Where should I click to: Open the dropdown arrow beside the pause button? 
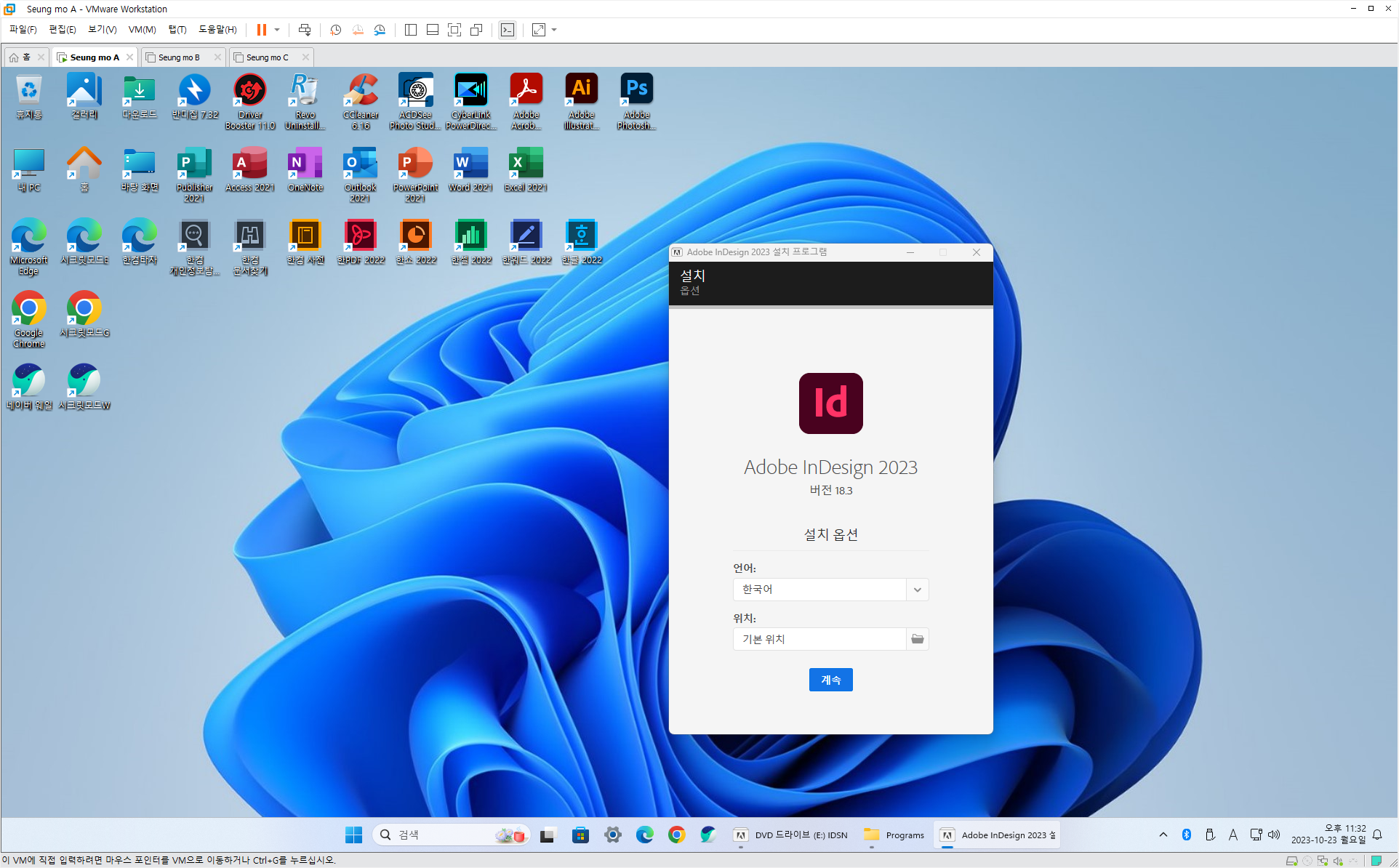277,30
